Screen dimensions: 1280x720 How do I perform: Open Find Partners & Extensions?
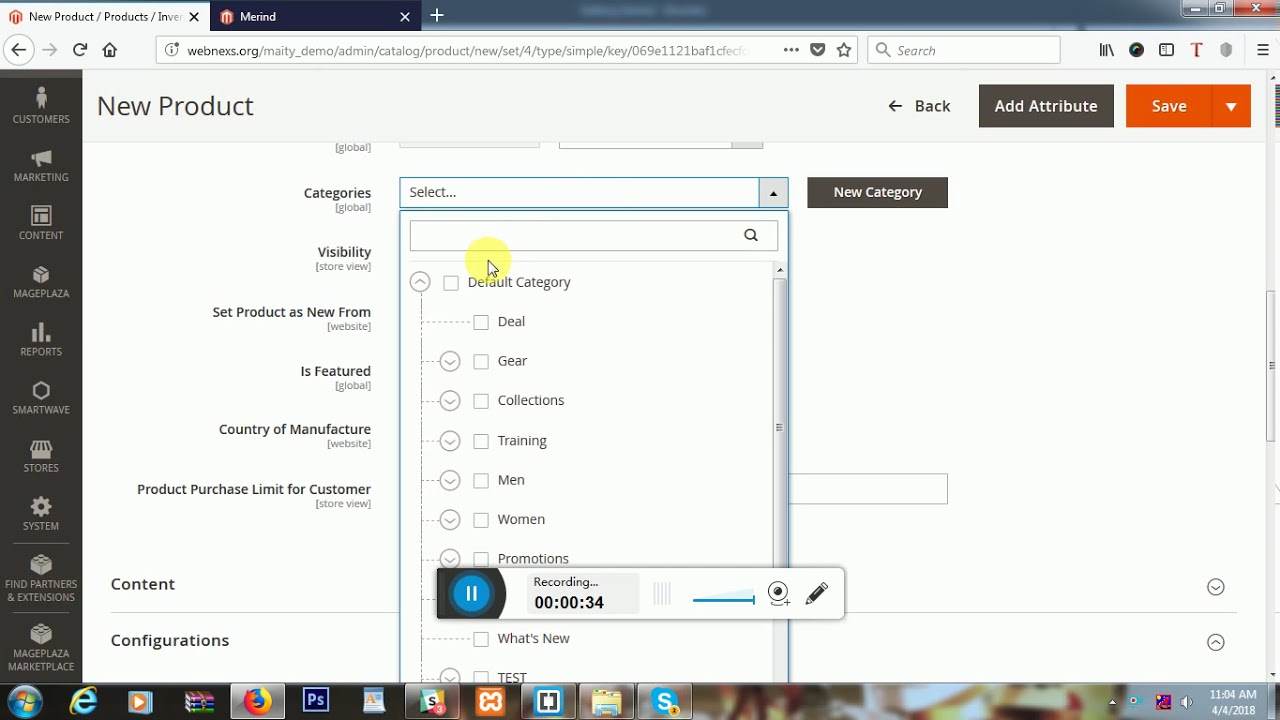[41, 578]
